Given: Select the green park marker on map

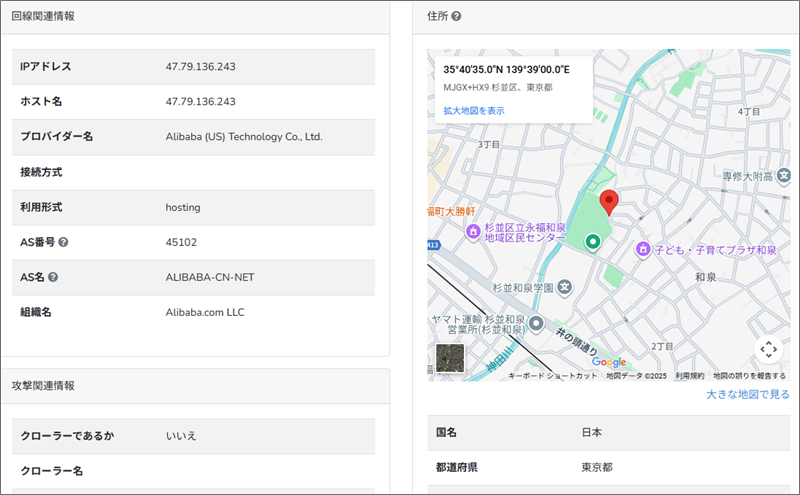Looking at the screenshot, I should point(592,241).
